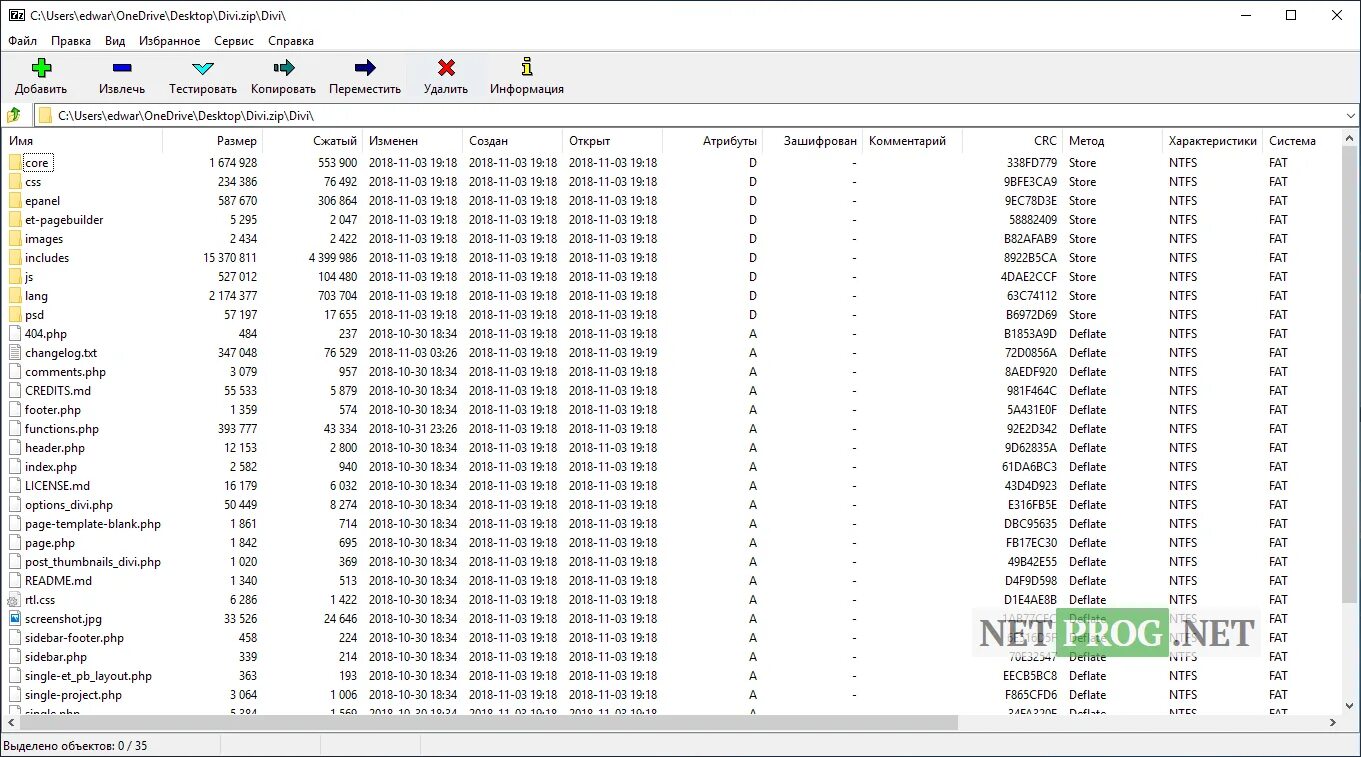Screen dimensions: 1361x757
Task: Select the footer.php file name
Action: (53, 410)
